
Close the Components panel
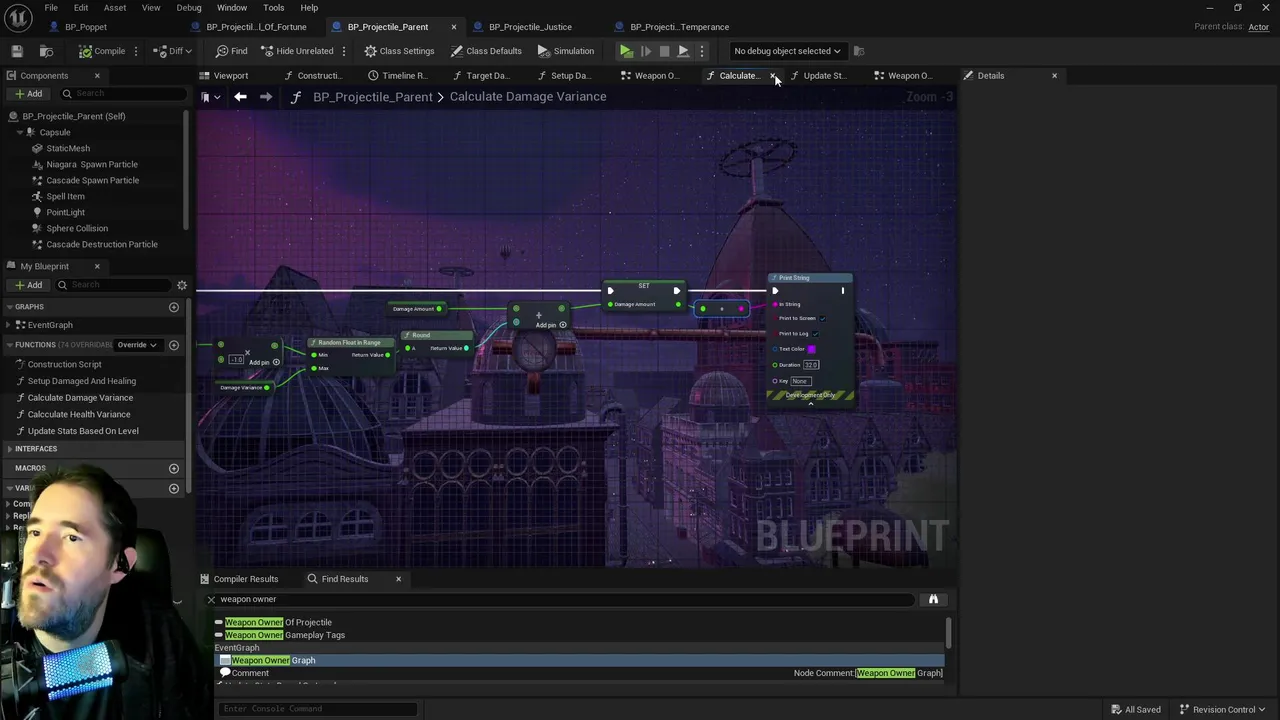click(97, 76)
